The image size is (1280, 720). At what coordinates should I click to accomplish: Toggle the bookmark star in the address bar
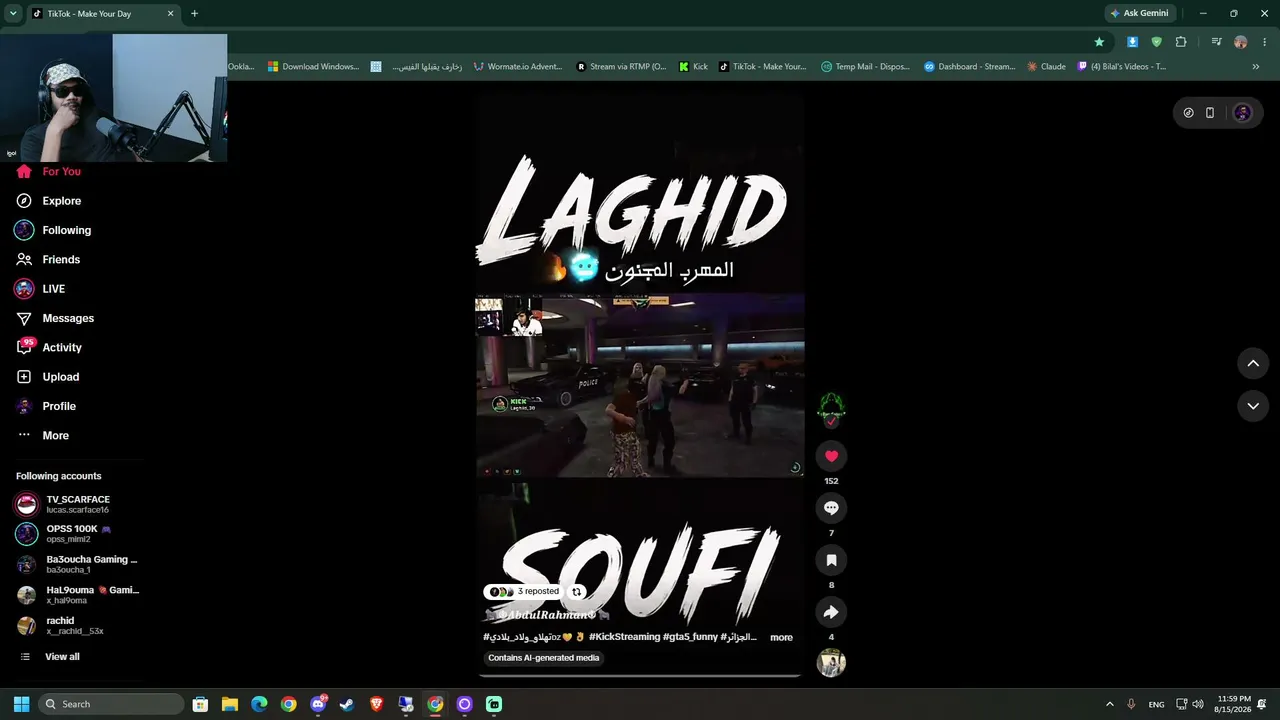pyautogui.click(x=1099, y=42)
